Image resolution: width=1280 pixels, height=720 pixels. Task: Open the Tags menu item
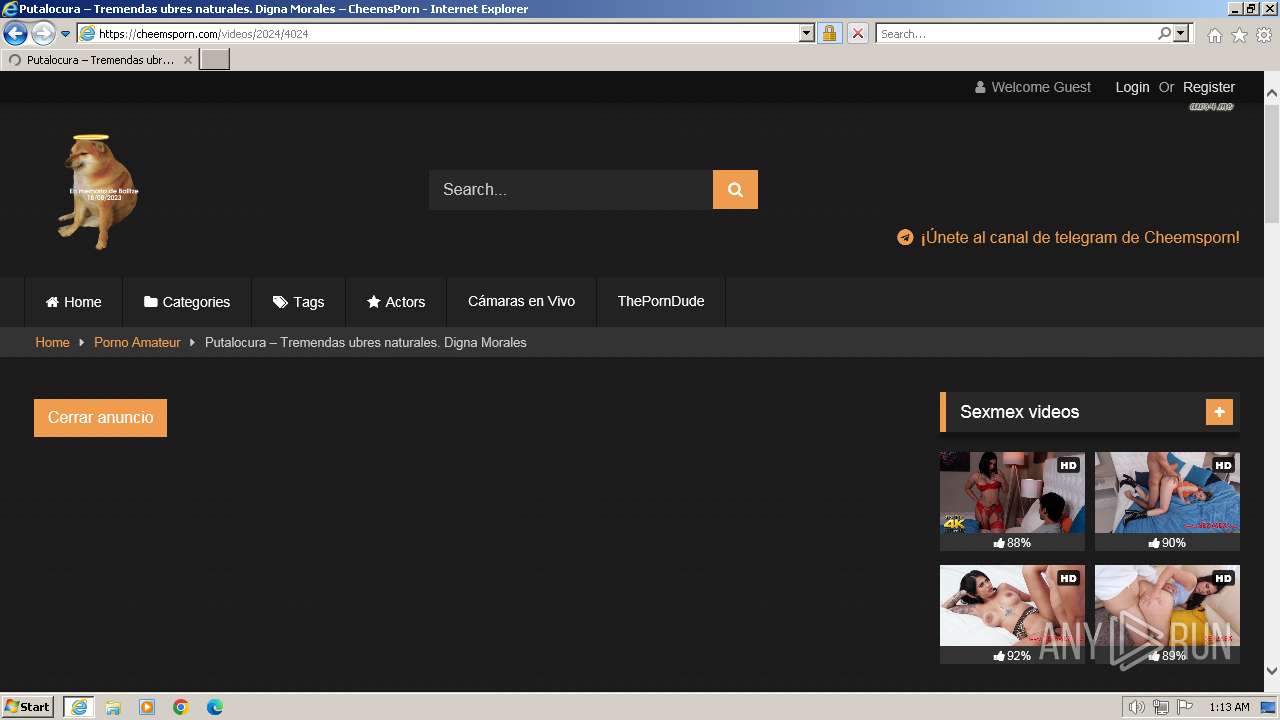click(x=298, y=302)
